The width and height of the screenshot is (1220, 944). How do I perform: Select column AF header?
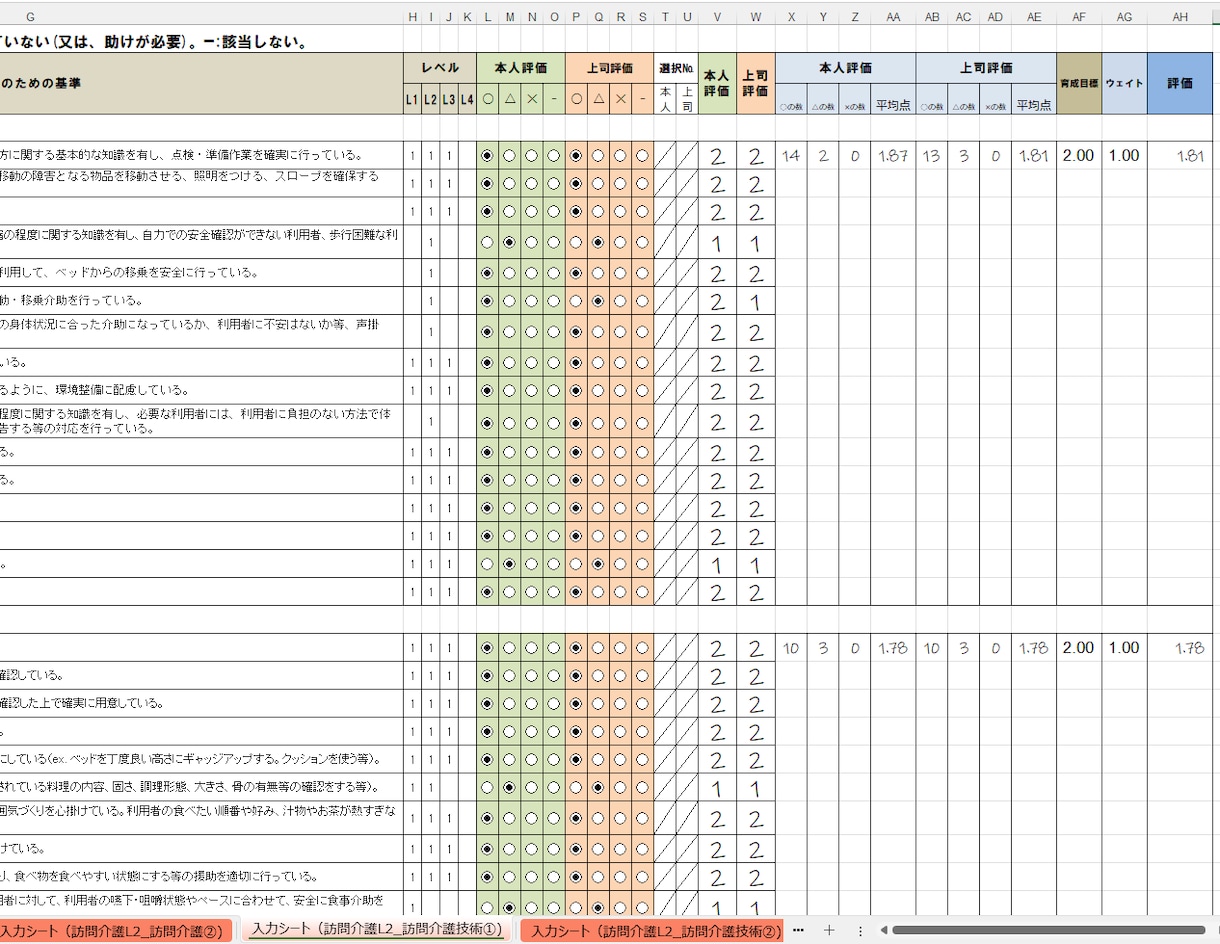click(1079, 17)
